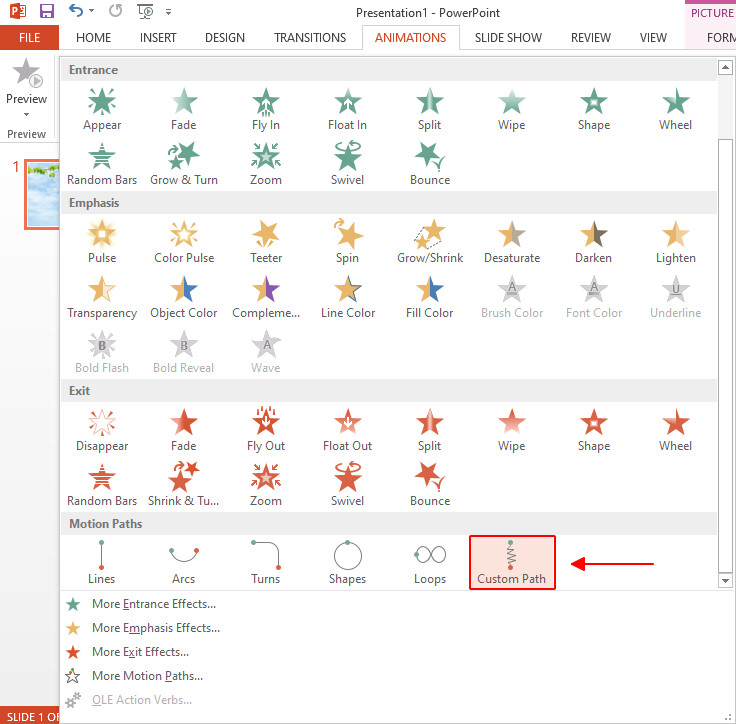Choose the Grow/Shrink emphasis animation
This screenshot has height=724, width=736.
tap(429, 242)
